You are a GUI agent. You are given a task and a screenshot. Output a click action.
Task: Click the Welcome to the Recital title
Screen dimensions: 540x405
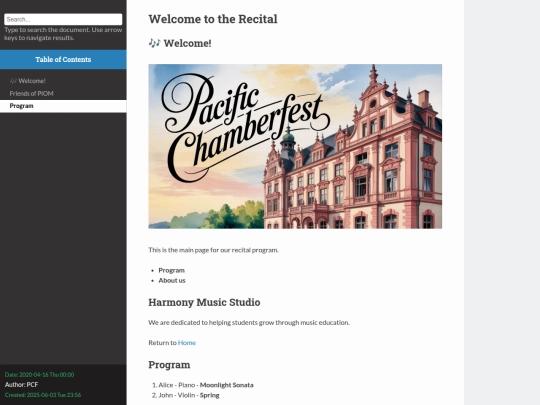[x=213, y=19]
